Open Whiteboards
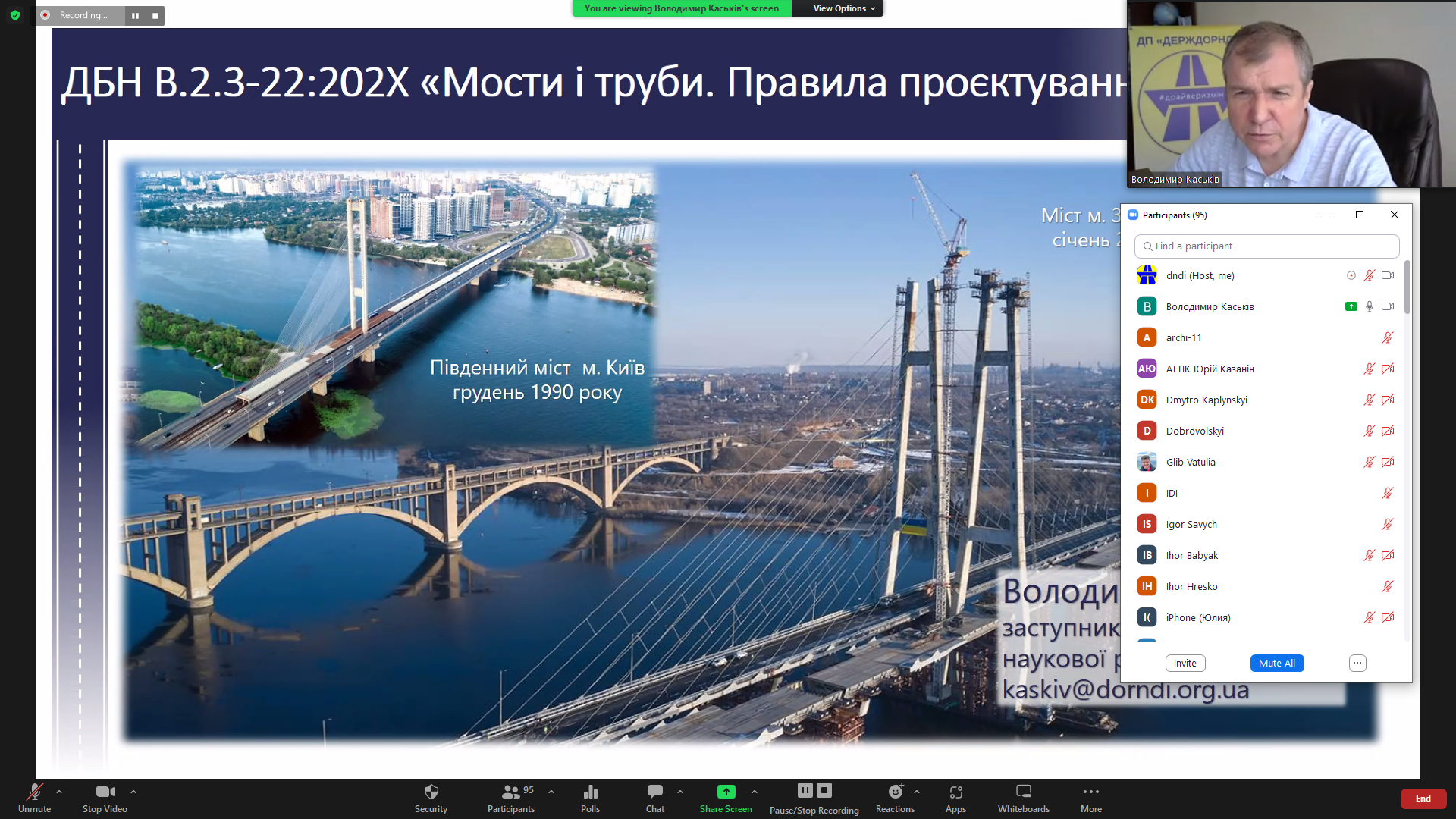 (1023, 792)
